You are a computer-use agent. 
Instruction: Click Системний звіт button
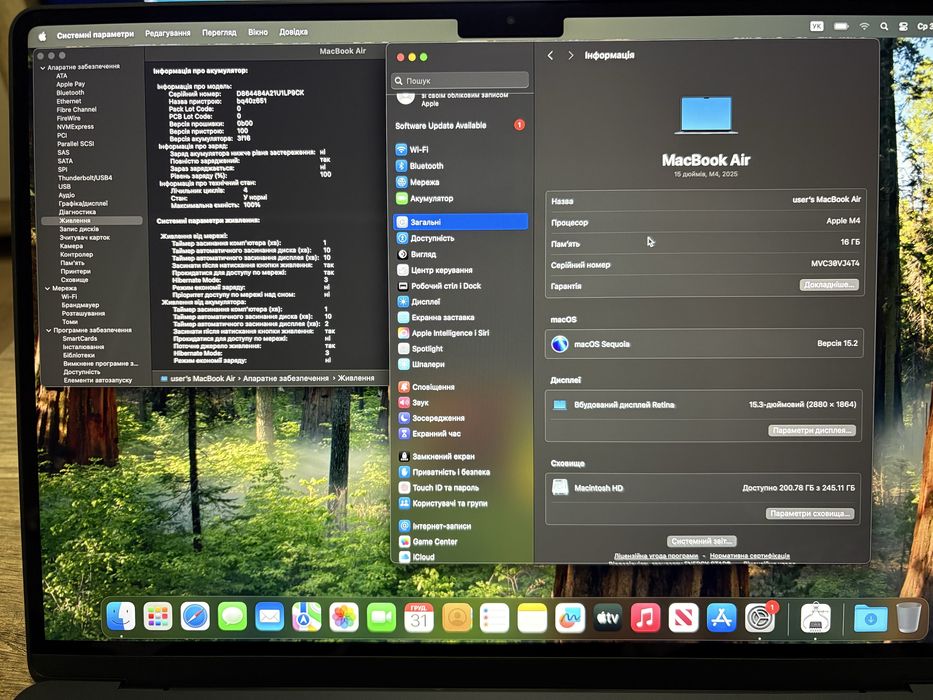(702, 541)
